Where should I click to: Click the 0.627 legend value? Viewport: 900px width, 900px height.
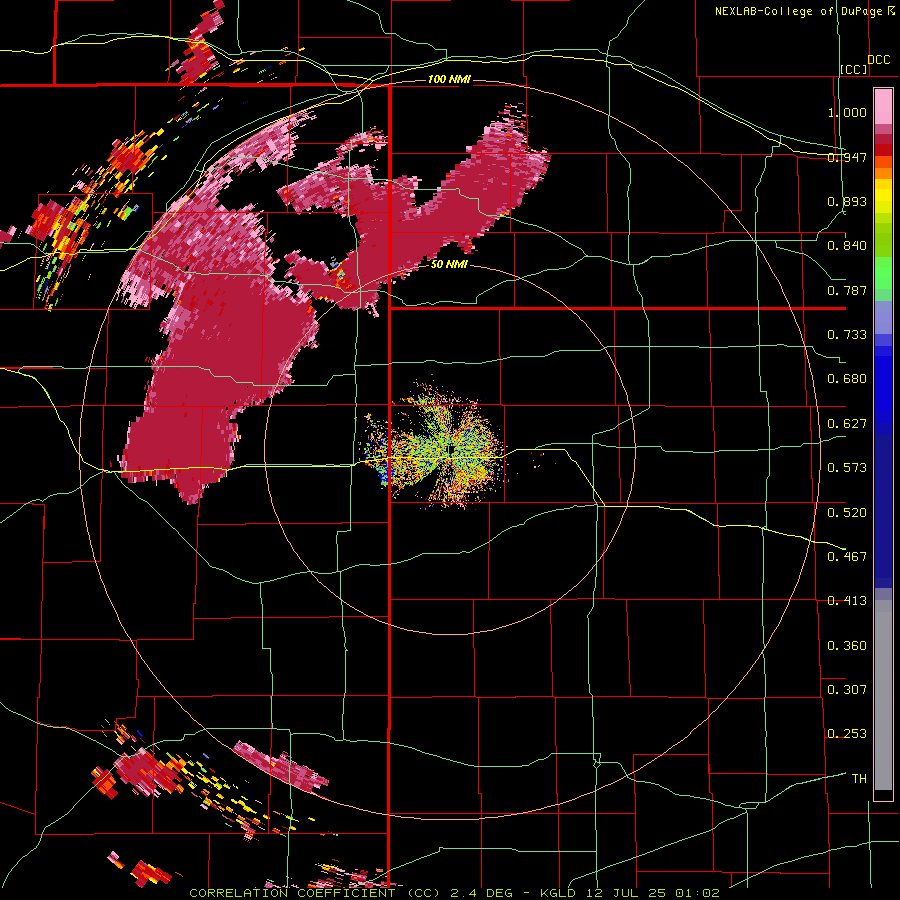[x=847, y=424]
